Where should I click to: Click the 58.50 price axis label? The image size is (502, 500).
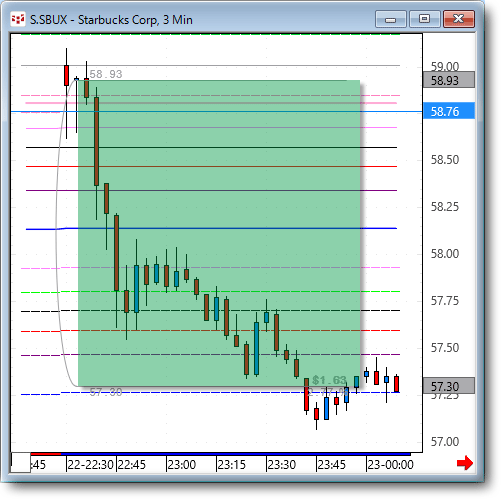(x=445, y=160)
